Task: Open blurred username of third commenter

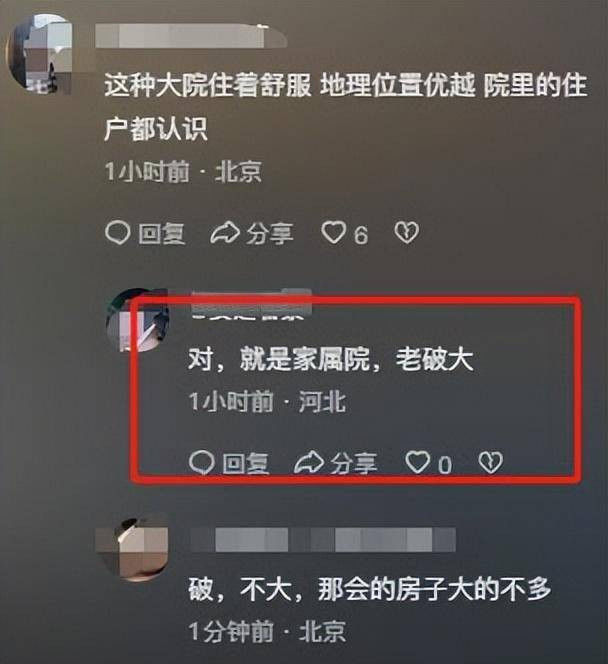Action: point(323,540)
